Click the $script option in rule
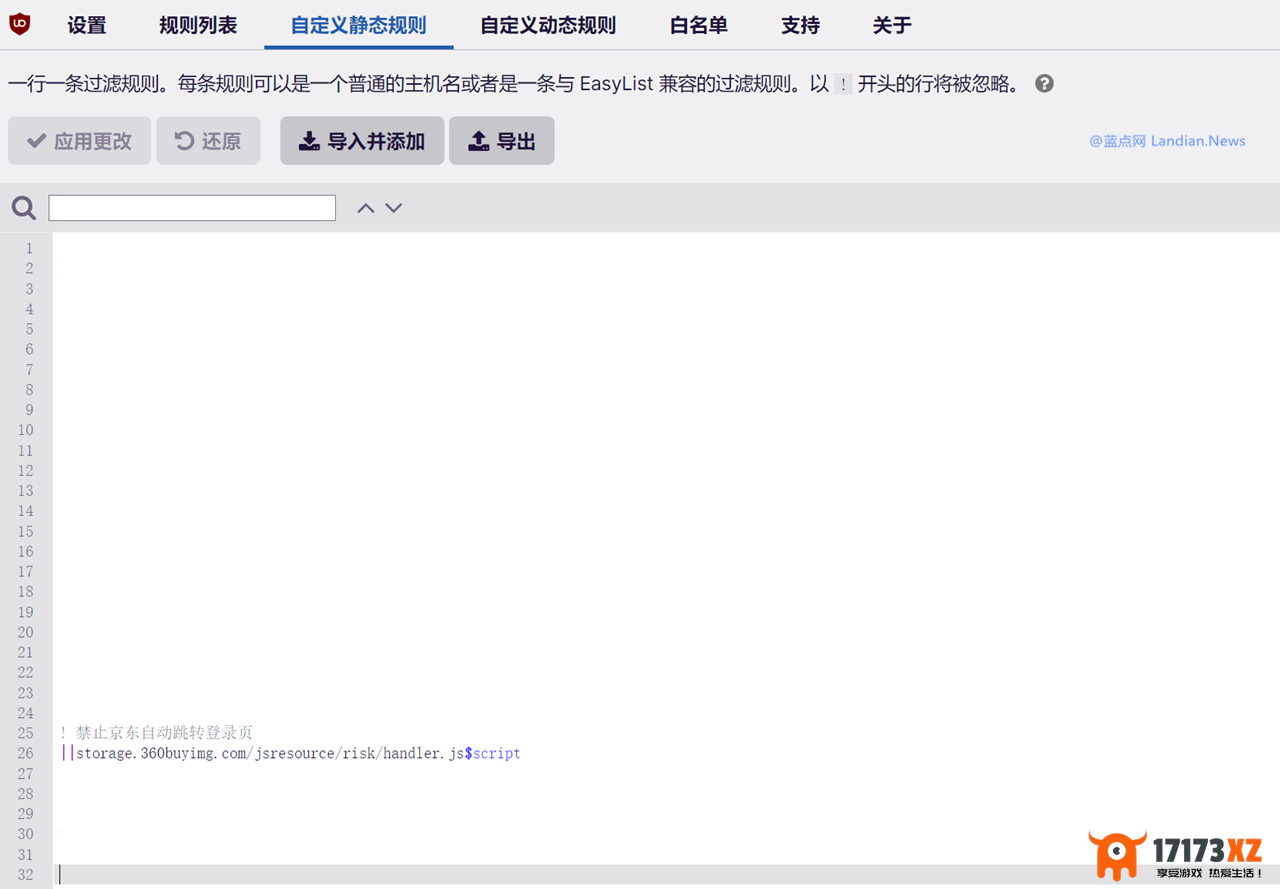Viewport: 1280px width, 889px height. pos(493,753)
